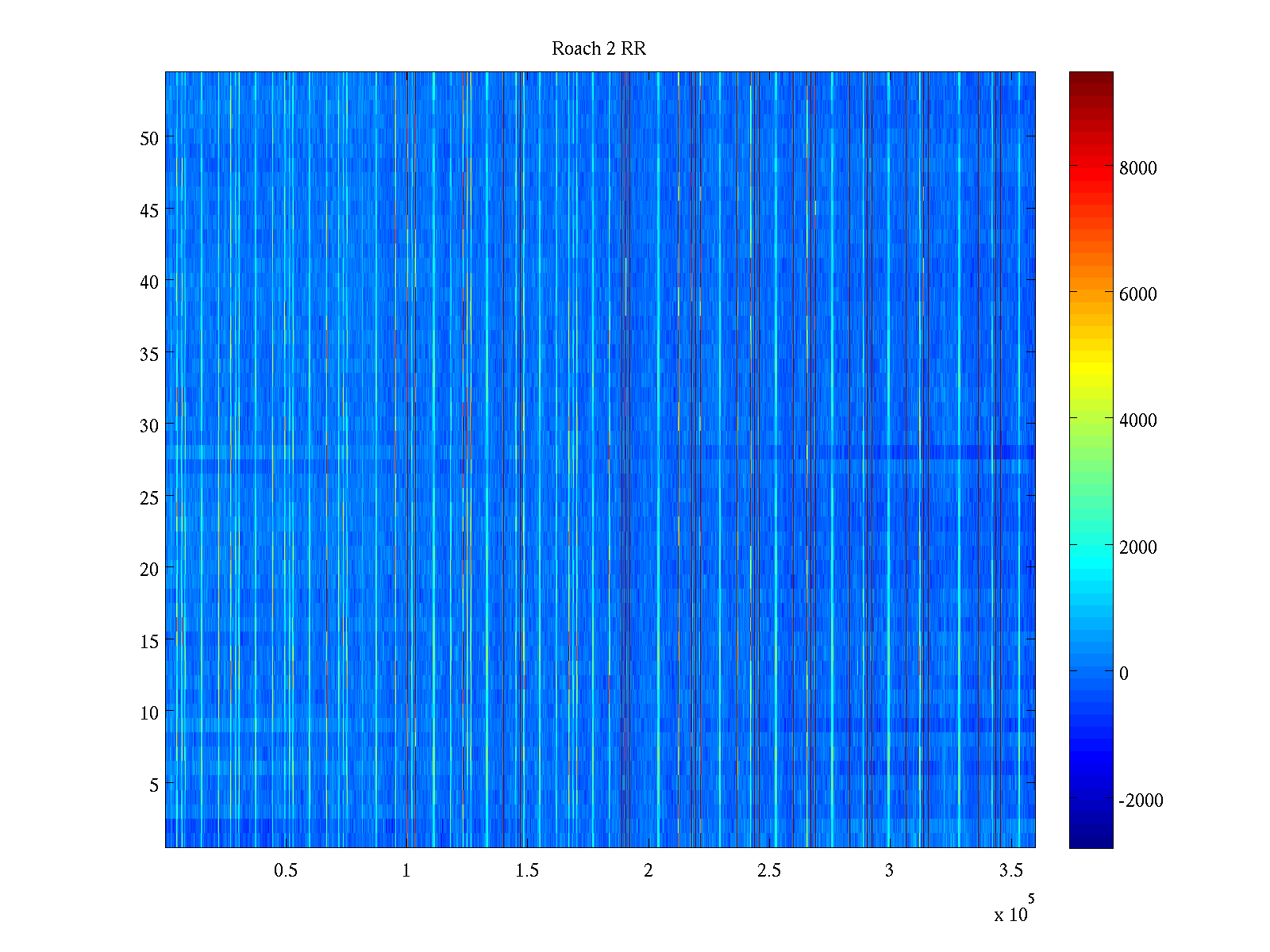Viewport: 1270px width, 952px height.
Task: Select the y-axis tick label 30
Action: click(149, 426)
